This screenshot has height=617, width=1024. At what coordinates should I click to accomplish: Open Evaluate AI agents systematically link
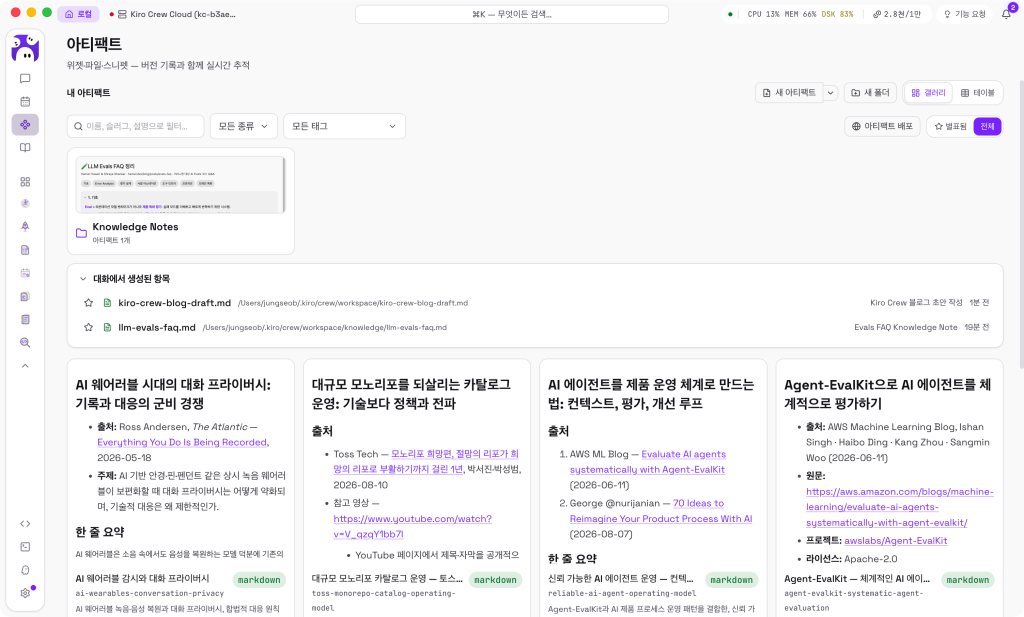(648, 462)
